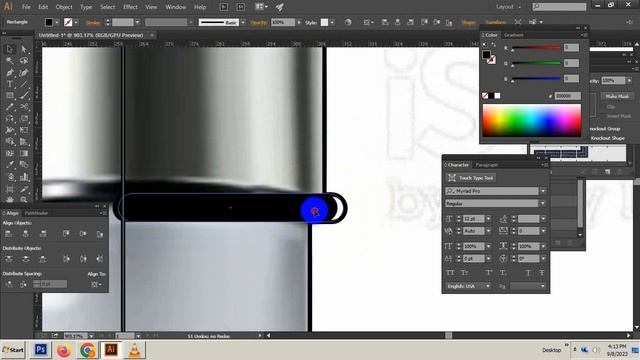Select the Hand tool
640x360 pixels.
[10, 199]
